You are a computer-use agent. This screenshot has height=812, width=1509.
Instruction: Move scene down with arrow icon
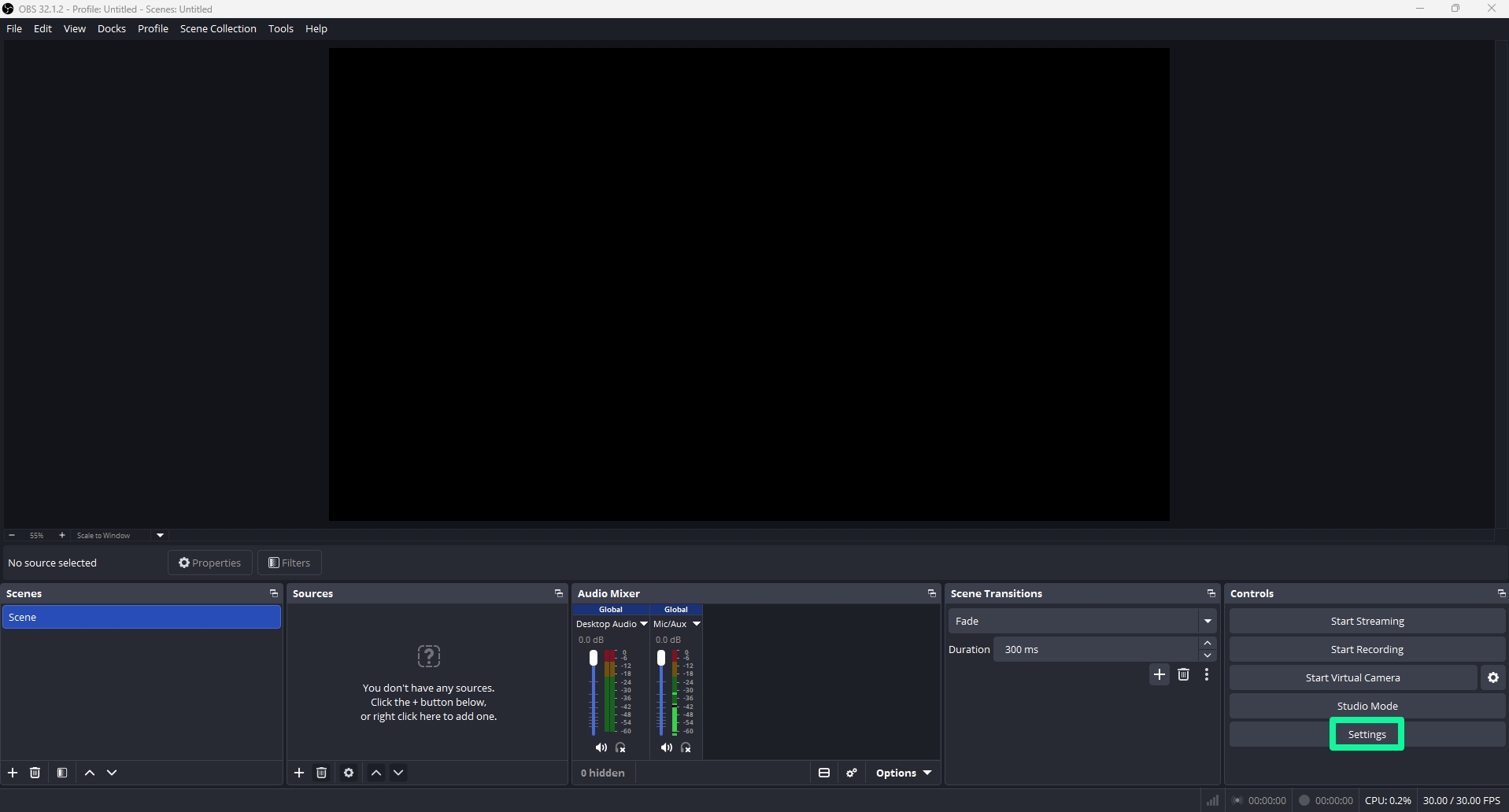[112, 773]
